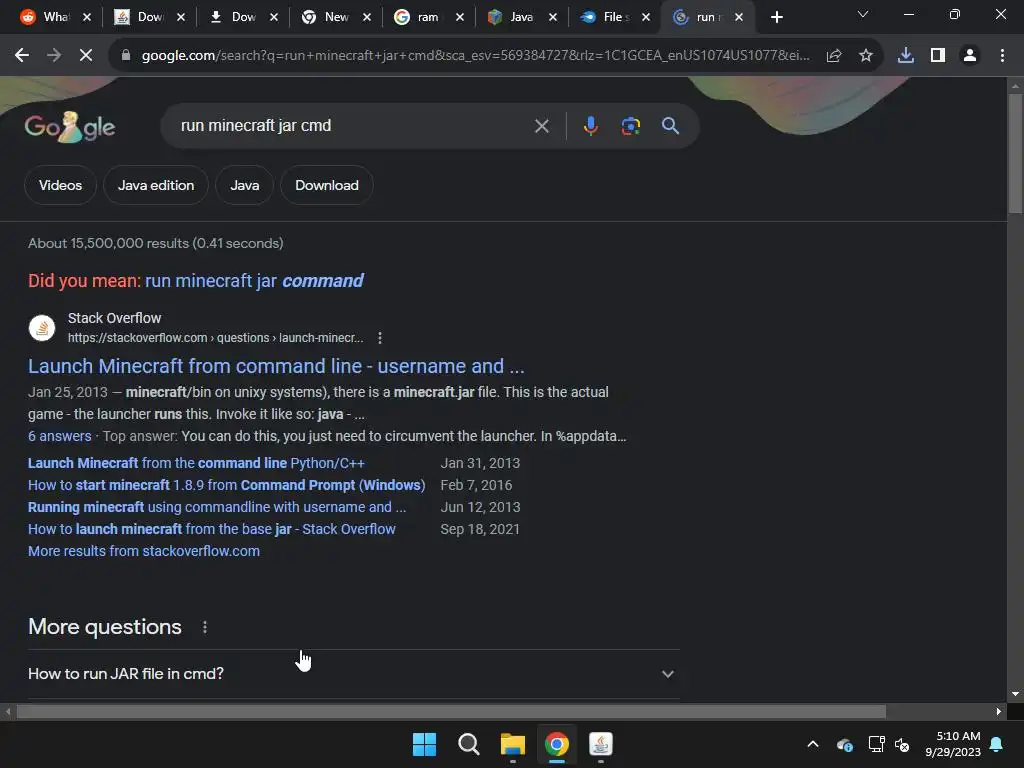Open notifications bell icon
1024x768 pixels.
[x=997, y=744]
